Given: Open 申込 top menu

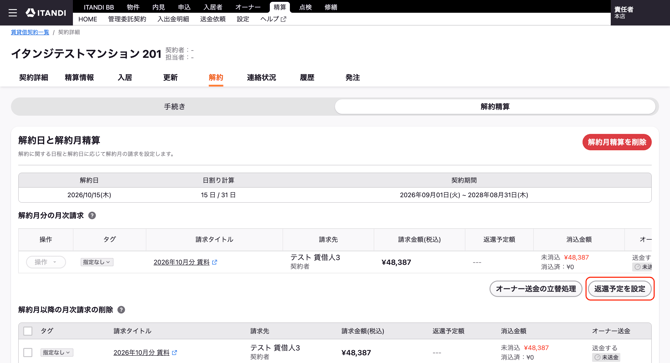Looking at the screenshot, I should pos(184,7).
